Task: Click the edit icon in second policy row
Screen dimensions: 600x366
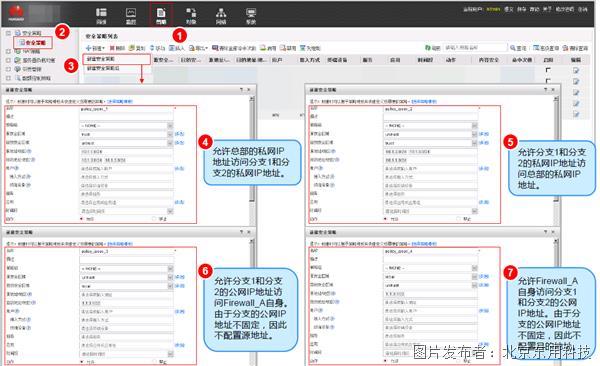Action: point(576,82)
